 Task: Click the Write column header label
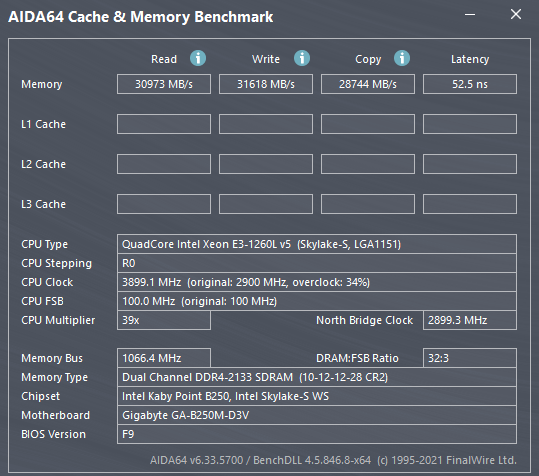266,59
